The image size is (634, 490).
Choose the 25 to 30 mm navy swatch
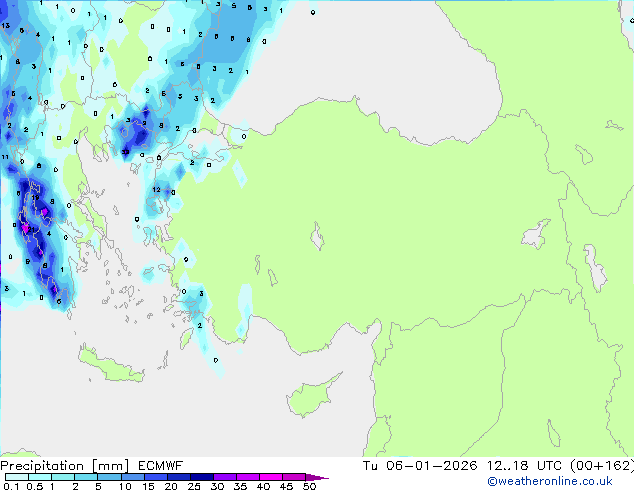click(x=201, y=477)
